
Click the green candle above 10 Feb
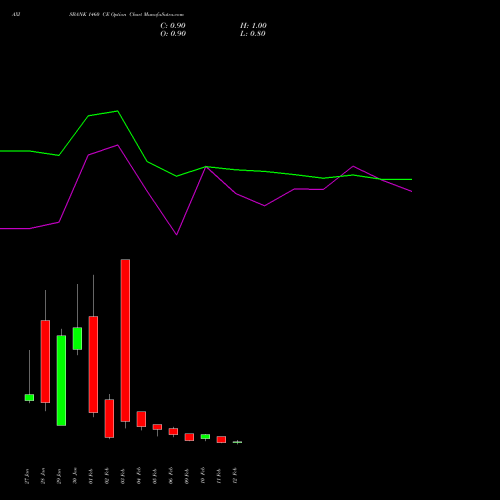(205, 436)
